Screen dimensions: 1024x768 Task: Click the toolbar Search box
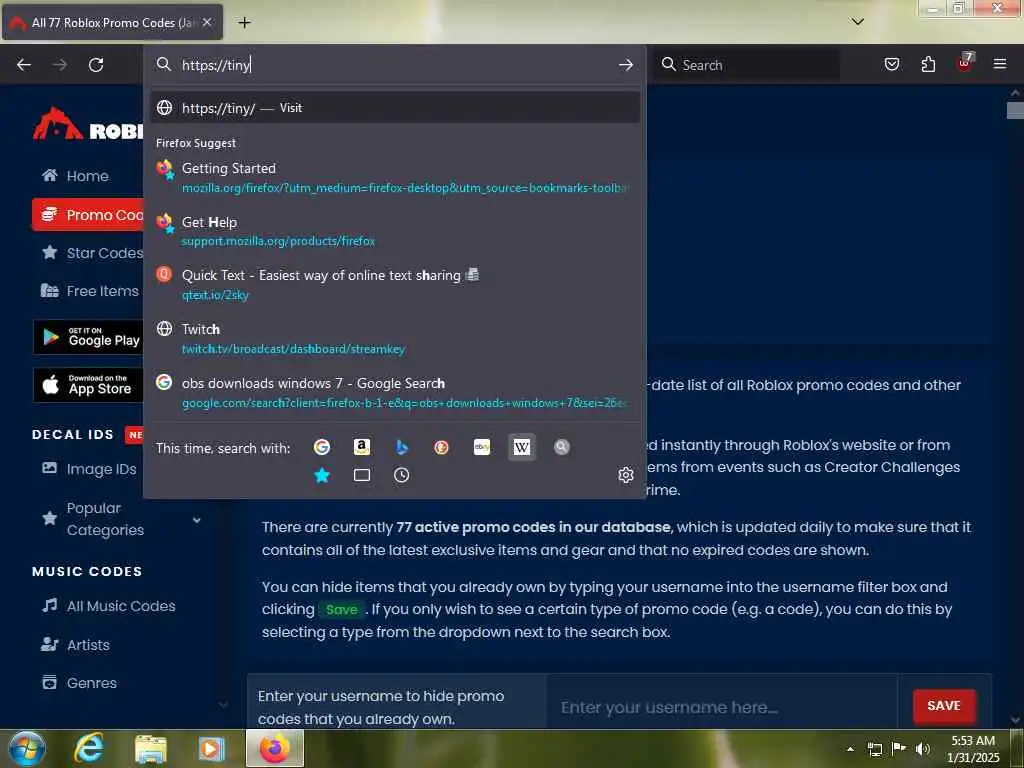tap(749, 65)
